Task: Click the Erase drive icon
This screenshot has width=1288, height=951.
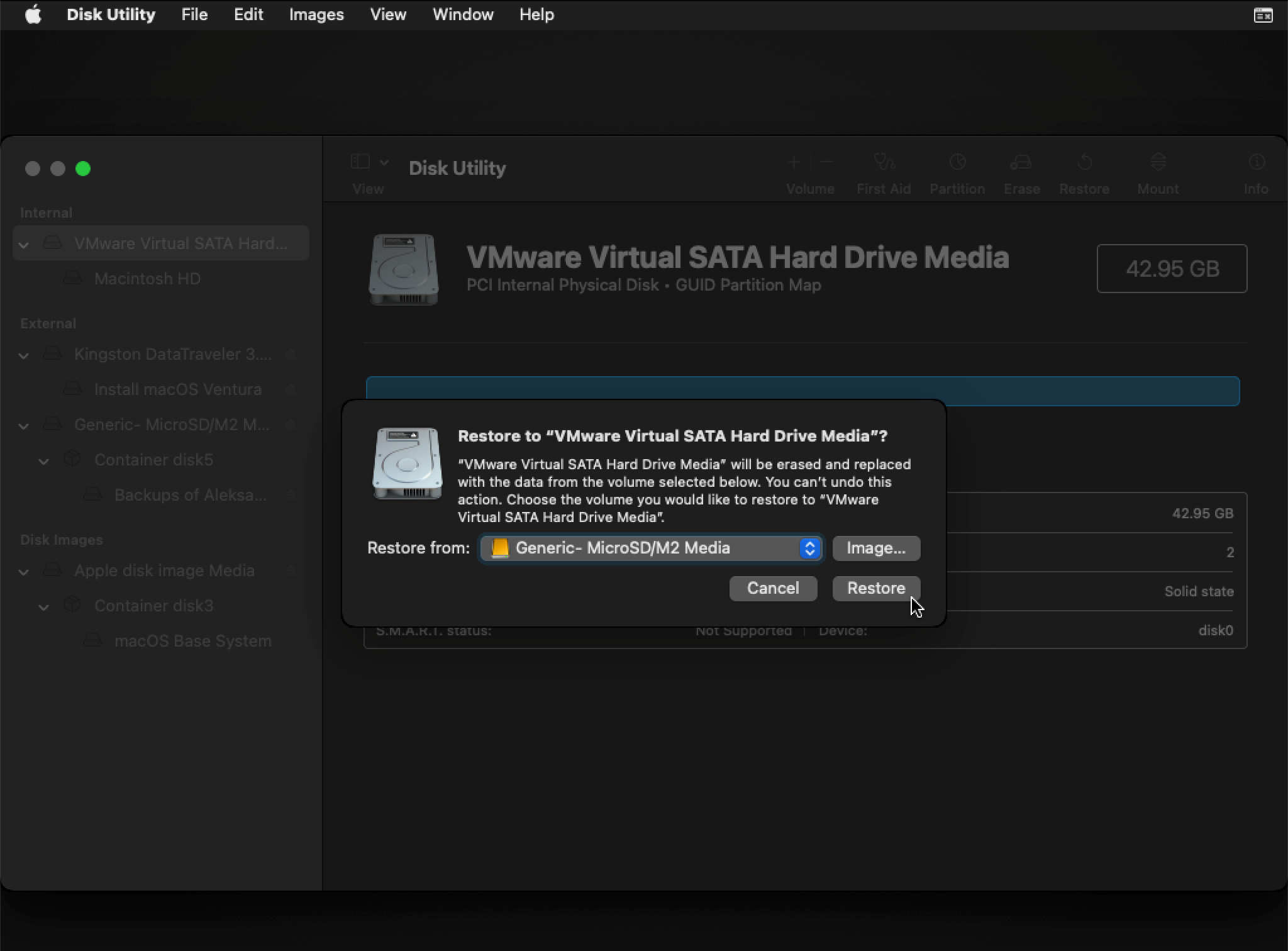Action: point(1021,162)
